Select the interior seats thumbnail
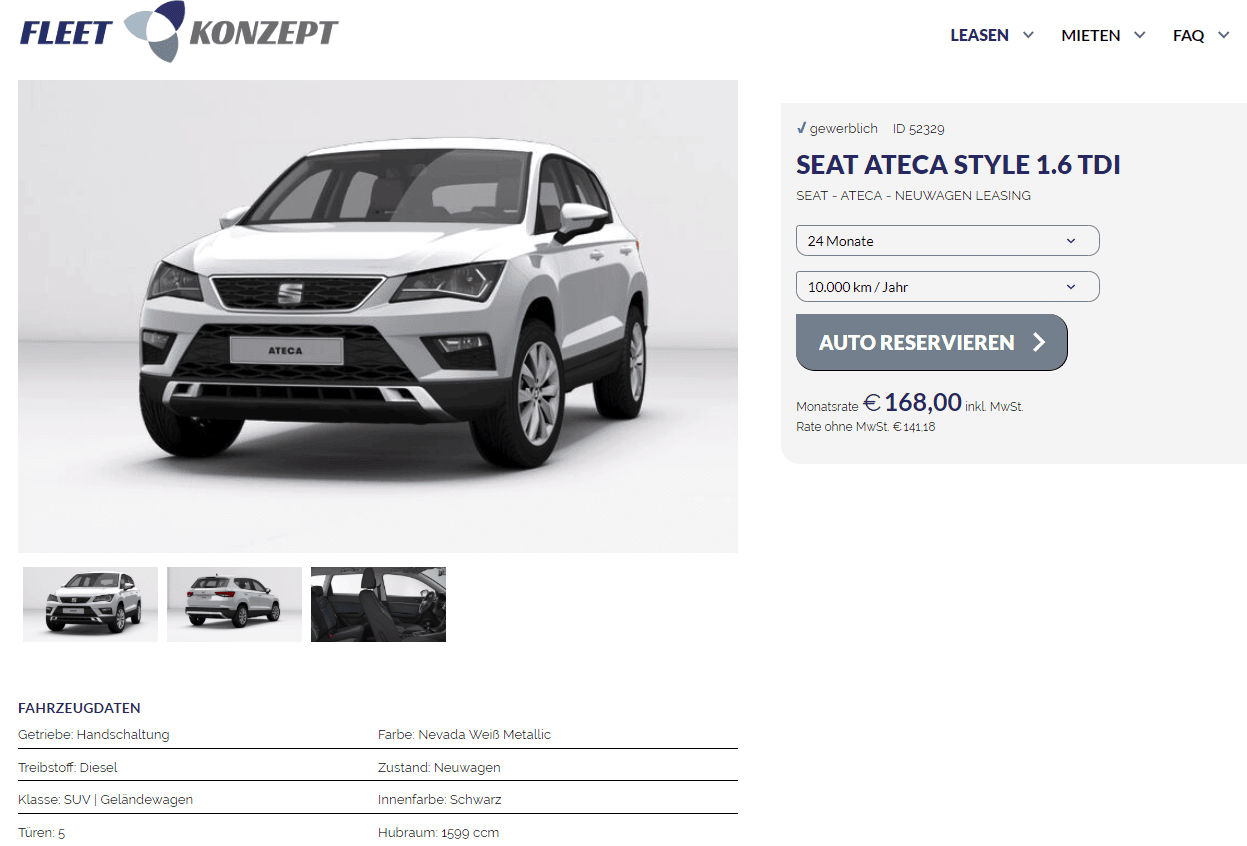The width and height of the screenshot is (1247, 846). click(x=378, y=604)
